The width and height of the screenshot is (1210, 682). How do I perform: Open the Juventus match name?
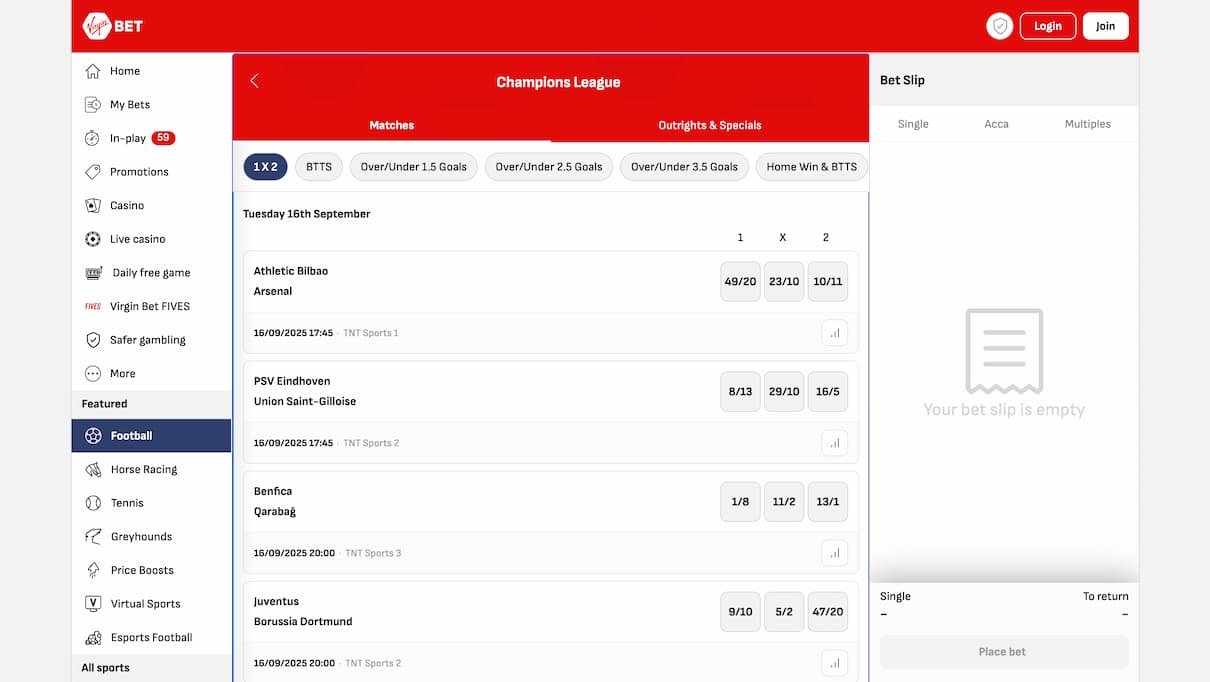(276, 601)
